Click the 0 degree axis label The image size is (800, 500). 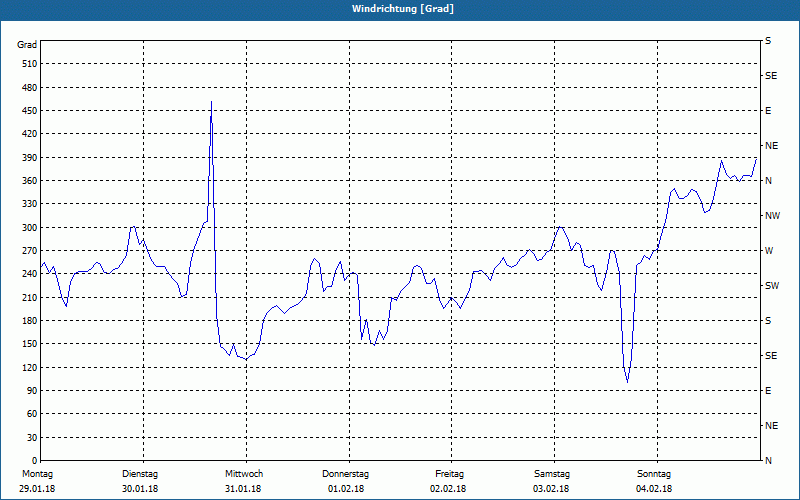(34, 461)
